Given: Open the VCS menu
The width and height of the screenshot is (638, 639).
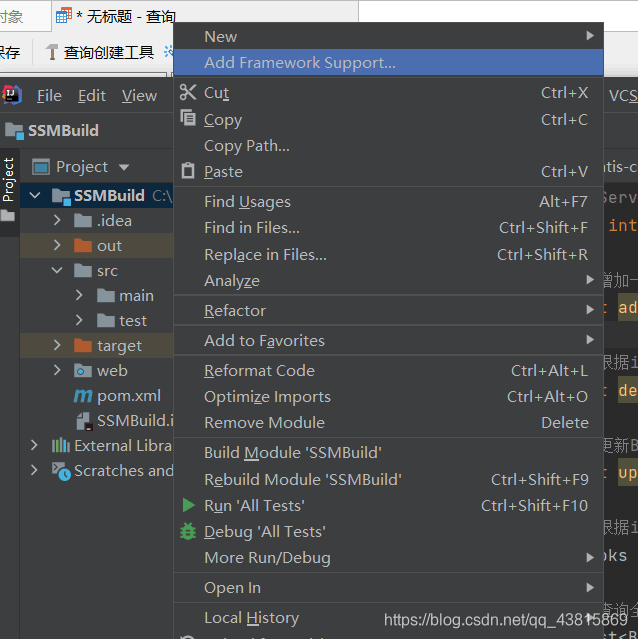Looking at the screenshot, I should (623, 96).
